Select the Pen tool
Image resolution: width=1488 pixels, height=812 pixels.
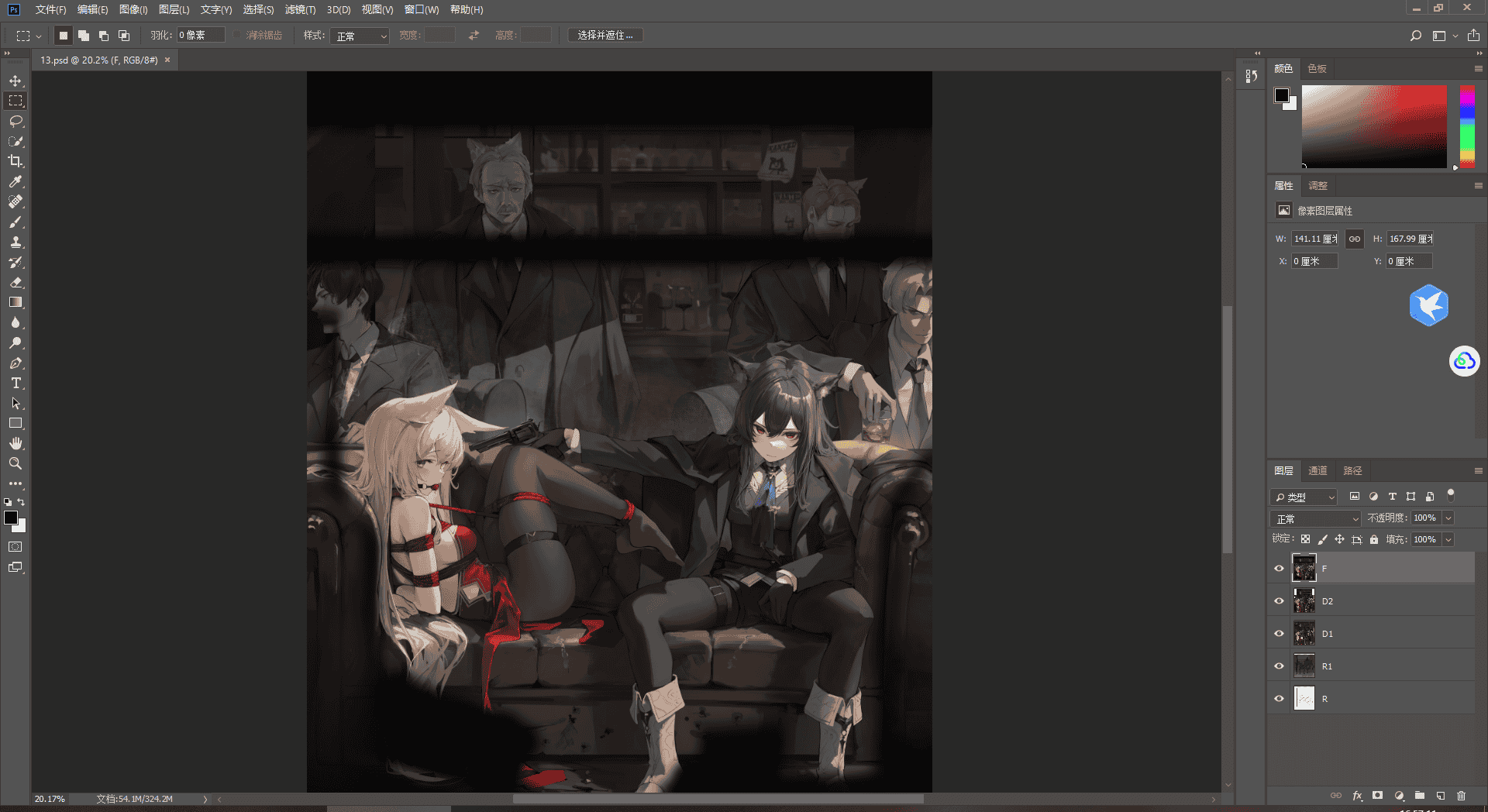pyautogui.click(x=15, y=363)
